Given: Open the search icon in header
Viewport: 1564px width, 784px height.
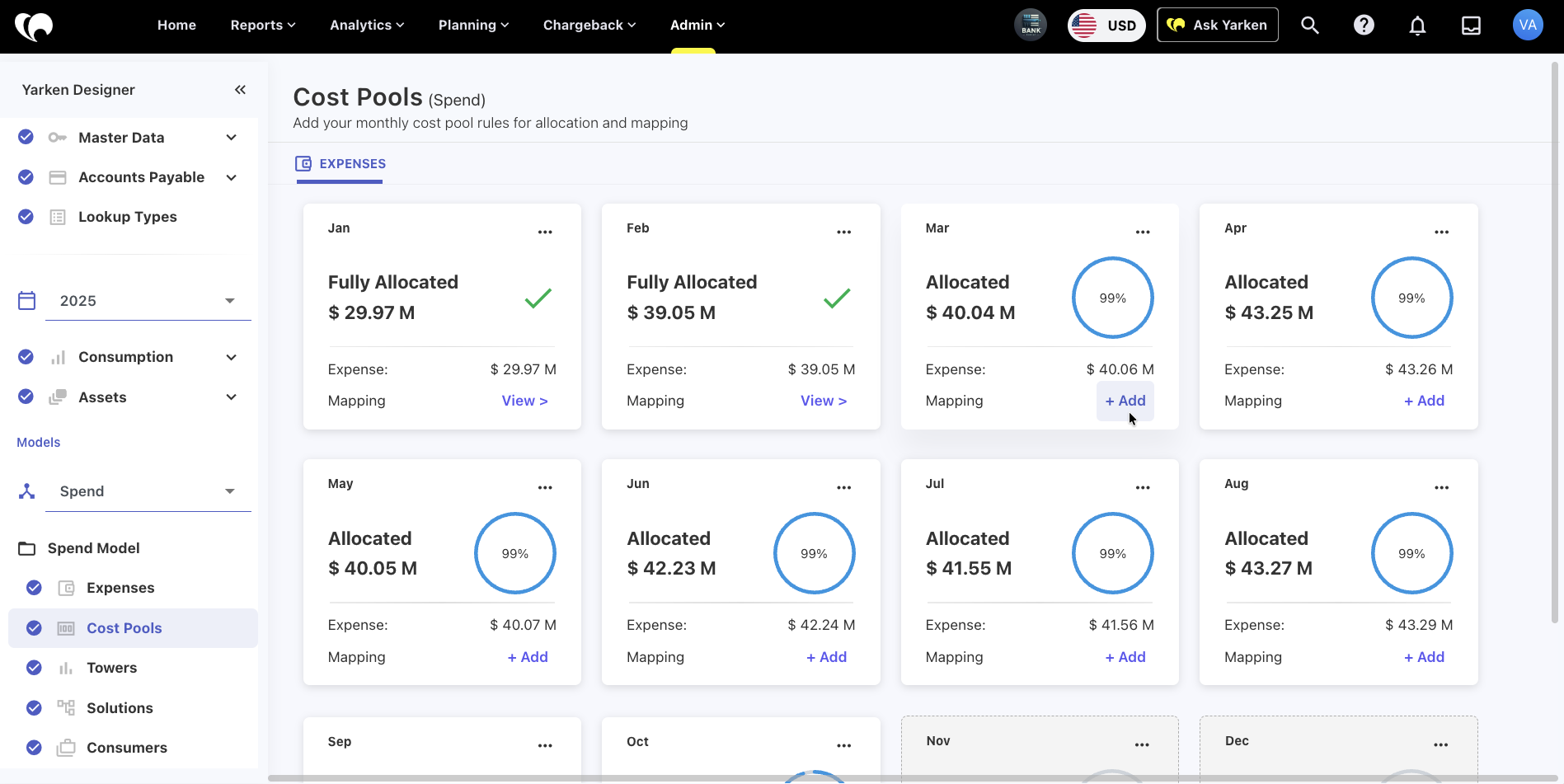Looking at the screenshot, I should (x=1310, y=26).
